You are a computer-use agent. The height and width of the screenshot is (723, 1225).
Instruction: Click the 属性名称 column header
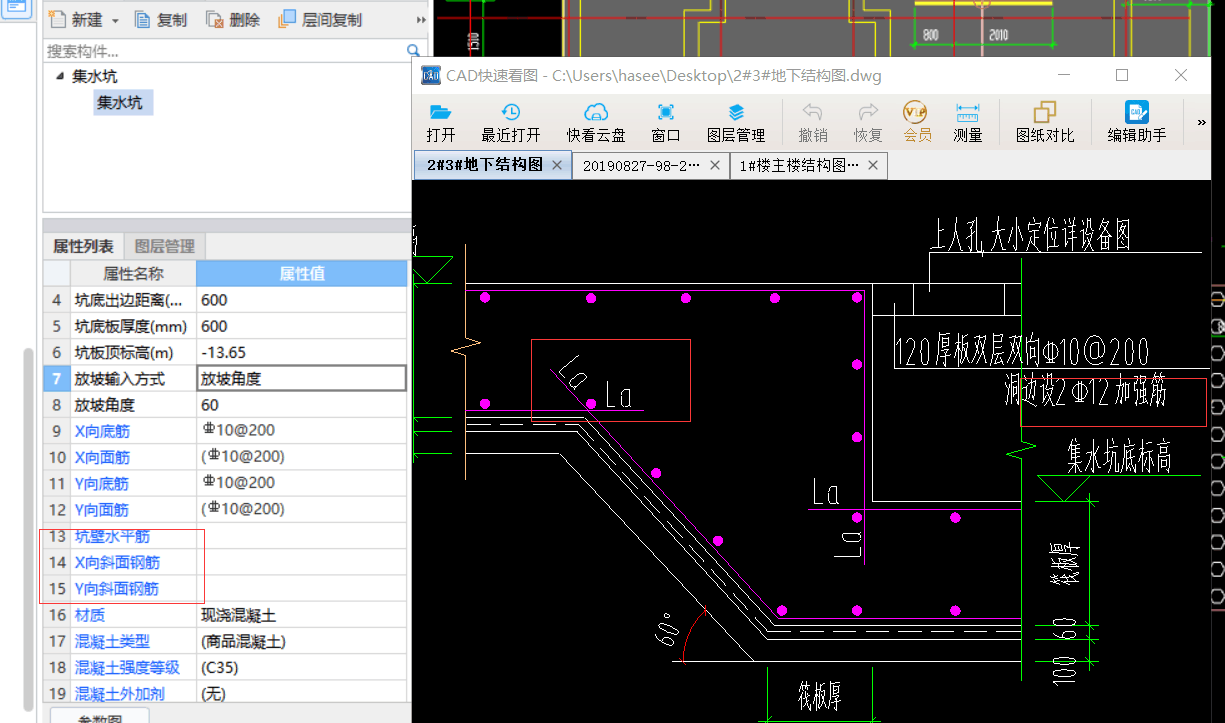(x=133, y=273)
